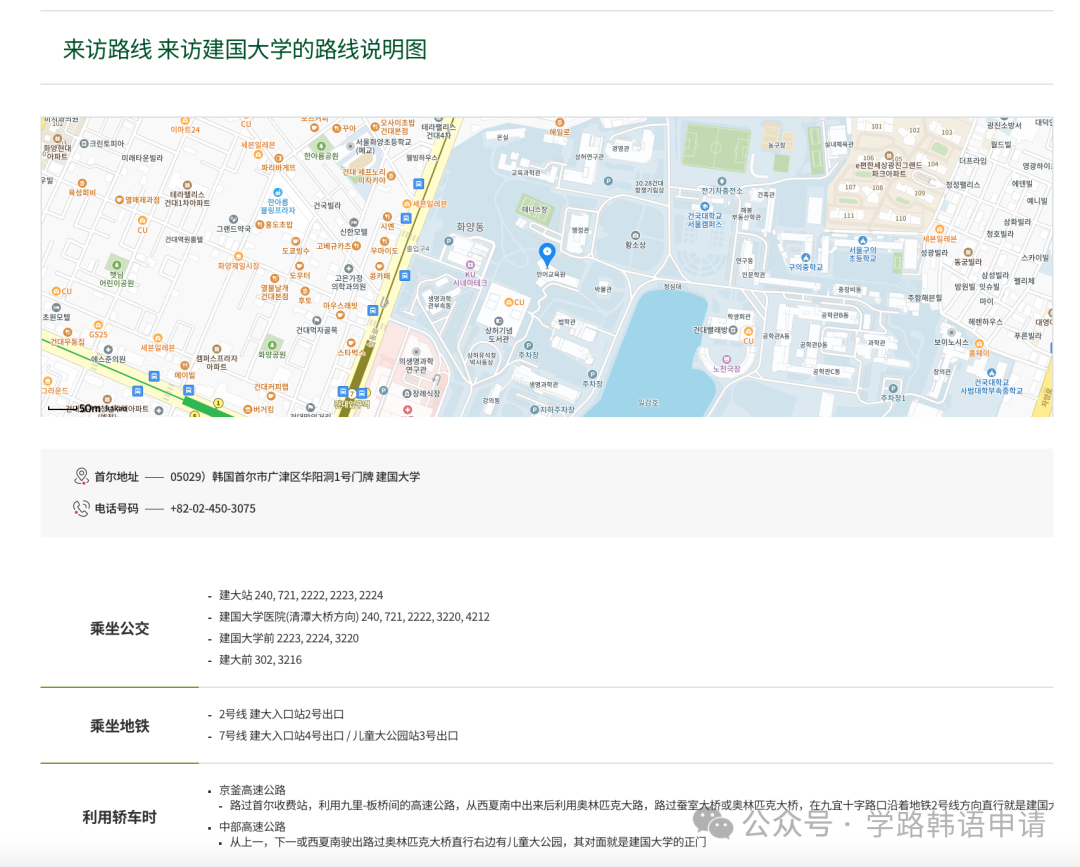Select the 서울구의초등학교 school icon
The image size is (1080, 867).
(862, 241)
